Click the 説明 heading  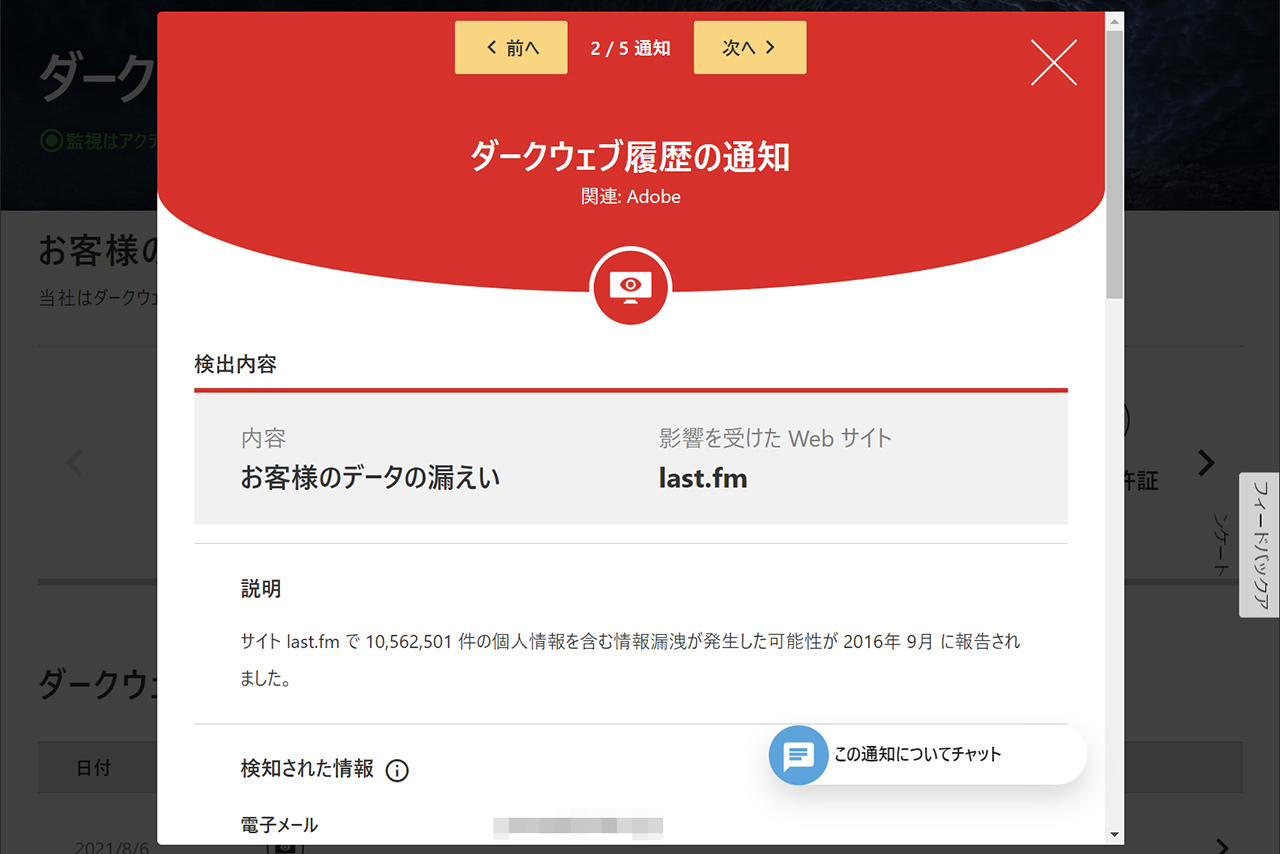pyautogui.click(x=261, y=589)
